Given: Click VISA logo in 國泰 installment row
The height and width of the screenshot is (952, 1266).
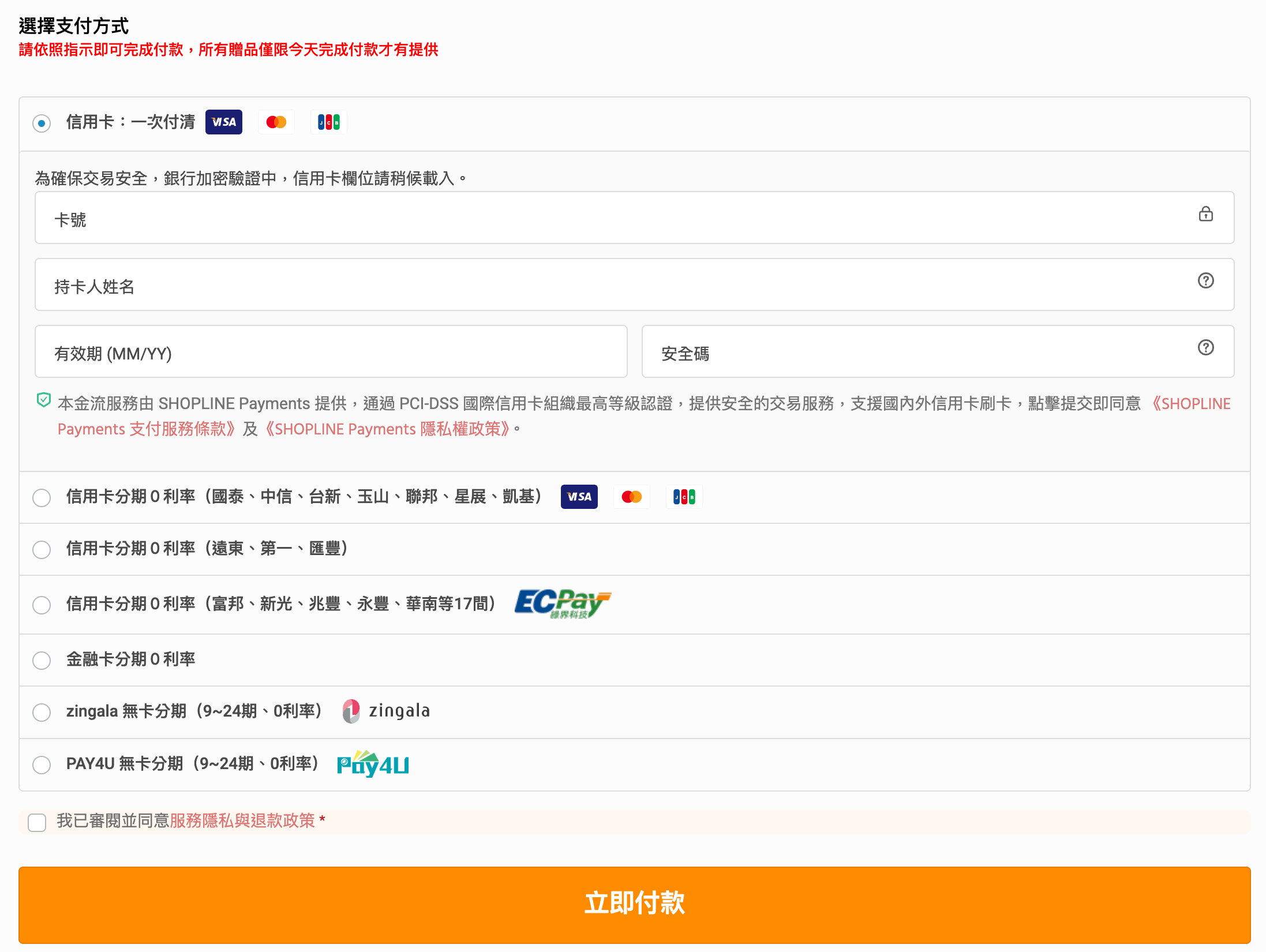Looking at the screenshot, I should coord(579,497).
